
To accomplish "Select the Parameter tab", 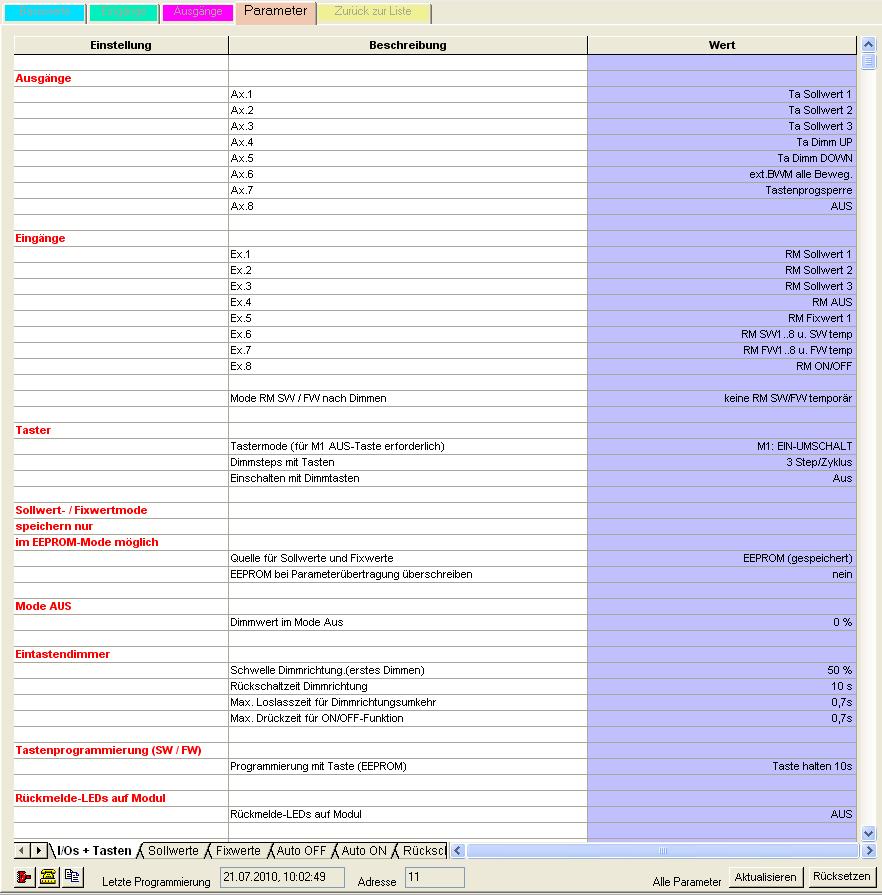I will 276,12.
